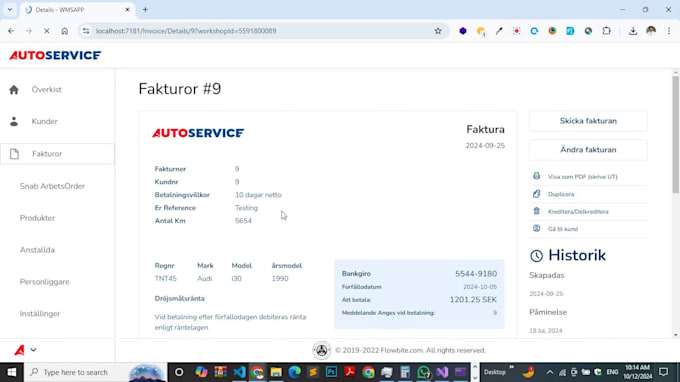Click the red A logo at sidebar bottom
The height and width of the screenshot is (382, 680).
(19, 350)
